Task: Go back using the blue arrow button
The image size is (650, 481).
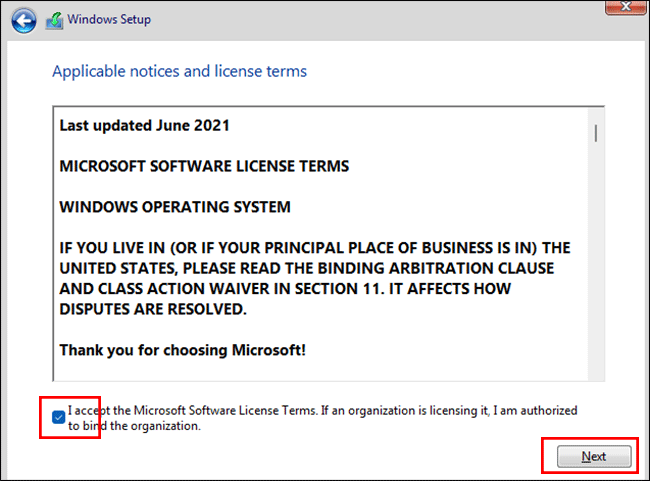Action: coord(24,20)
